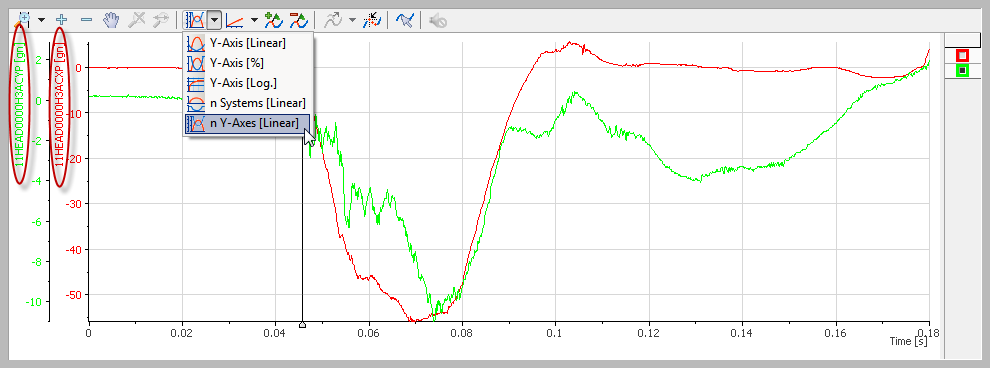
Task: Choose Y-Axis [Linear] from the menu
Action: click(x=248, y=44)
